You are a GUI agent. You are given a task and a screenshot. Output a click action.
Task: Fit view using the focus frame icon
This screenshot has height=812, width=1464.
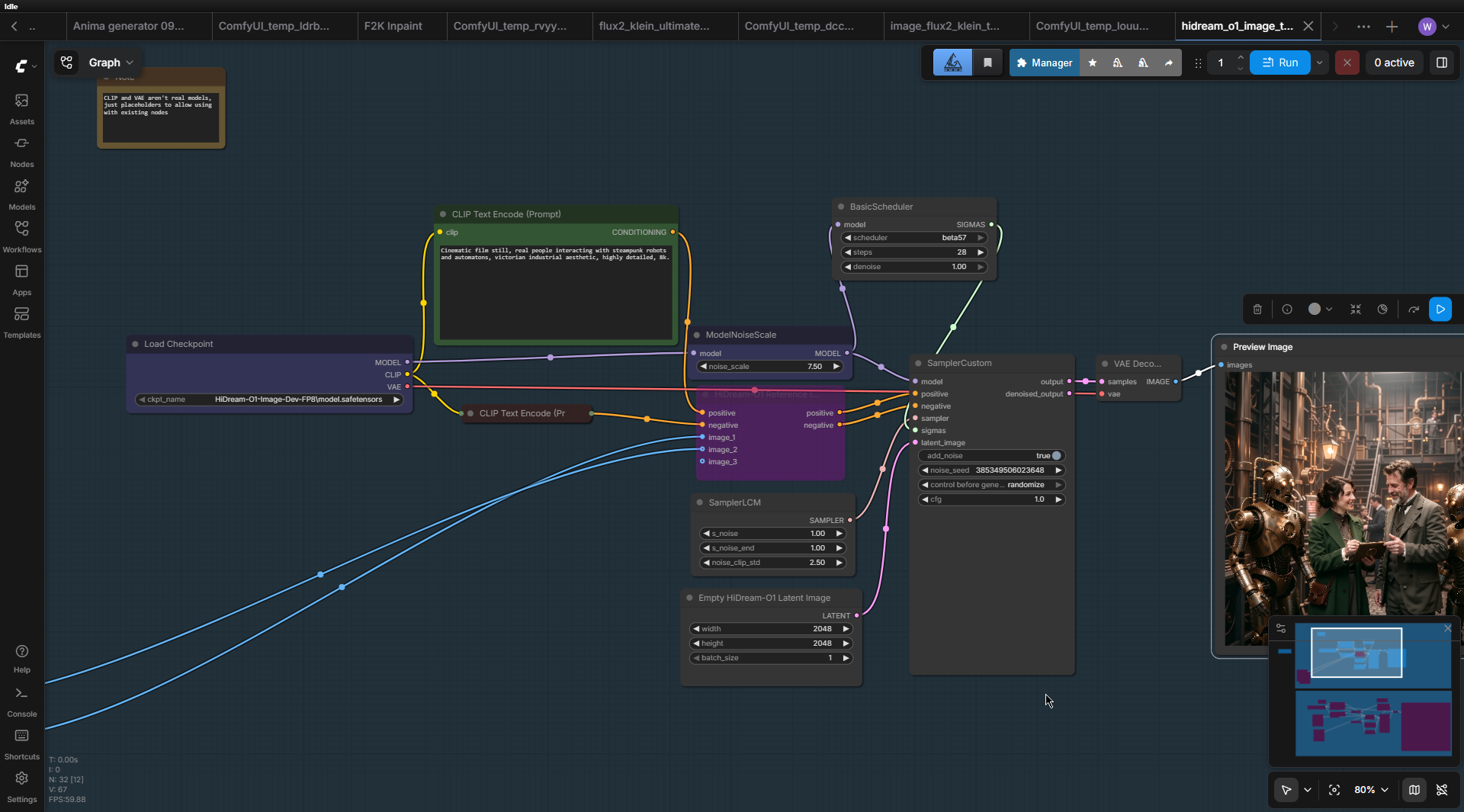click(x=1334, y=790)
